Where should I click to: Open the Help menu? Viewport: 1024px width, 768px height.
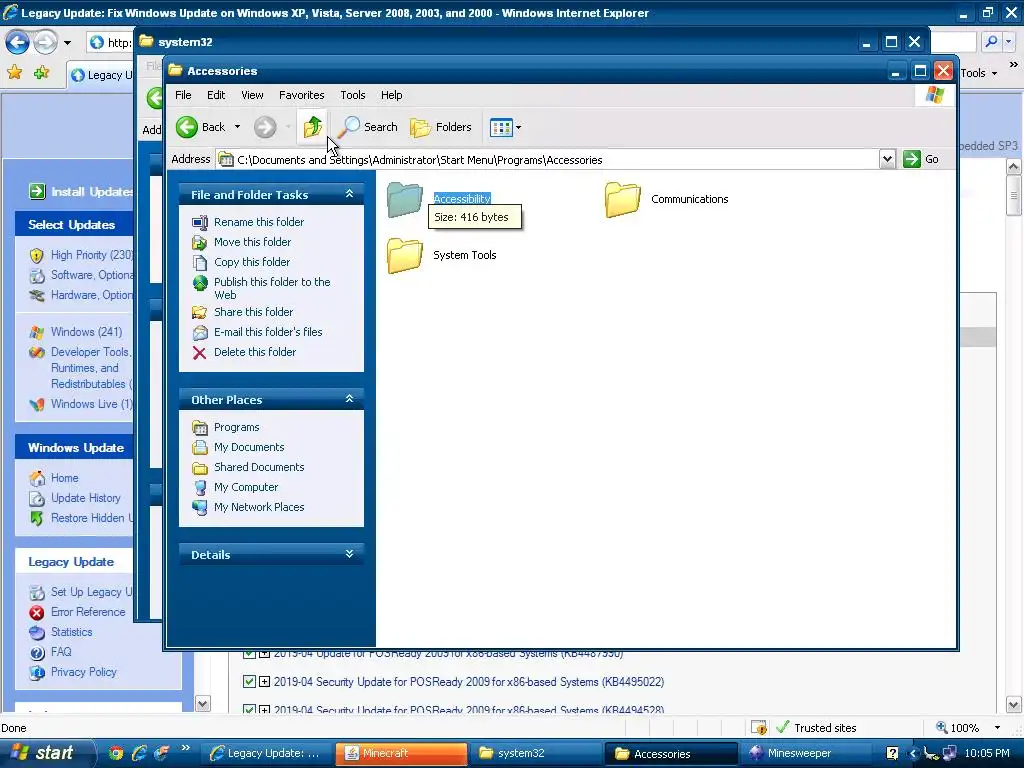click(391, 95)
